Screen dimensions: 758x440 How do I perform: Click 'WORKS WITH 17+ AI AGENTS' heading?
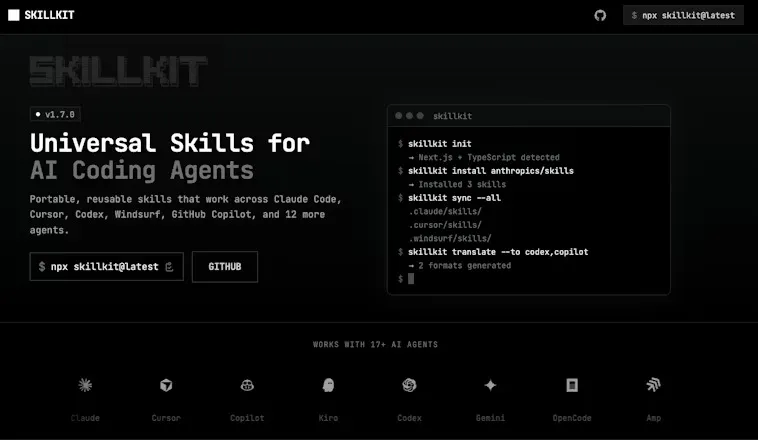pos(375,344)
